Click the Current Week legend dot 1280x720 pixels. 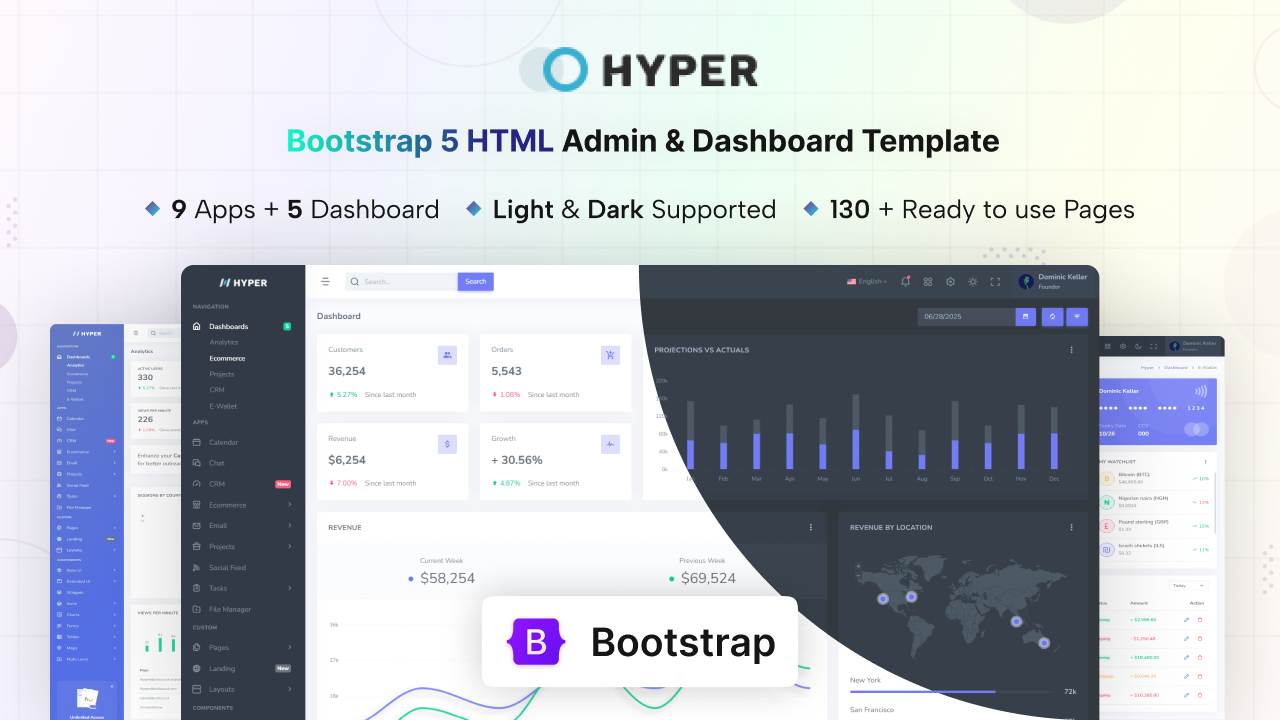tap(411, 579)
